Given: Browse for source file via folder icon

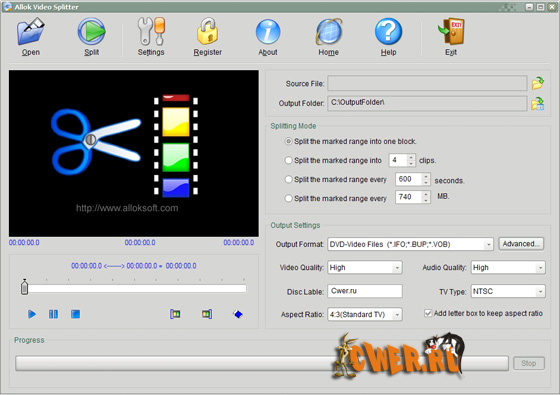Looking at the screenshot, I should (538, 83).
